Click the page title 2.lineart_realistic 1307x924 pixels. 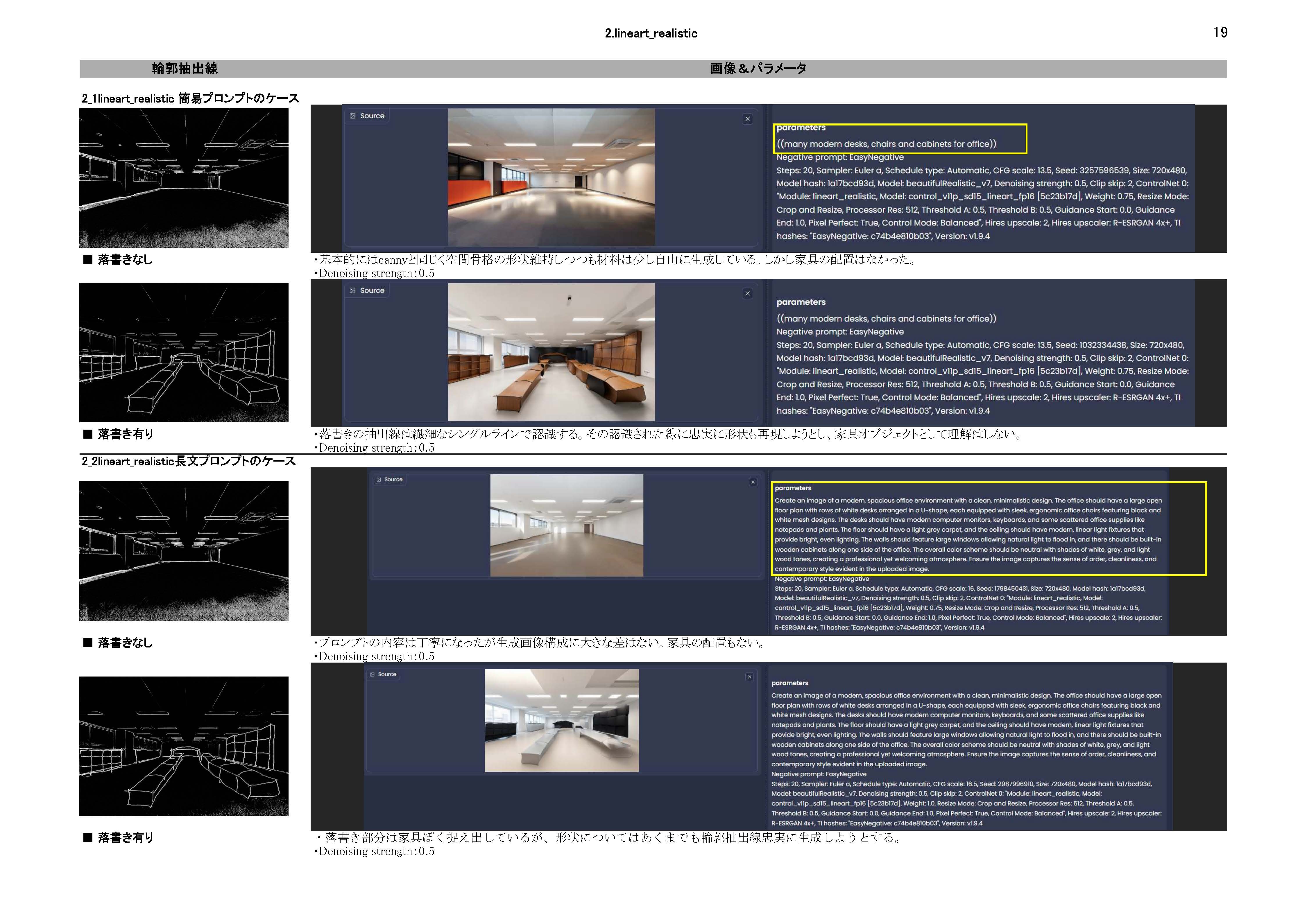(651, 34)
